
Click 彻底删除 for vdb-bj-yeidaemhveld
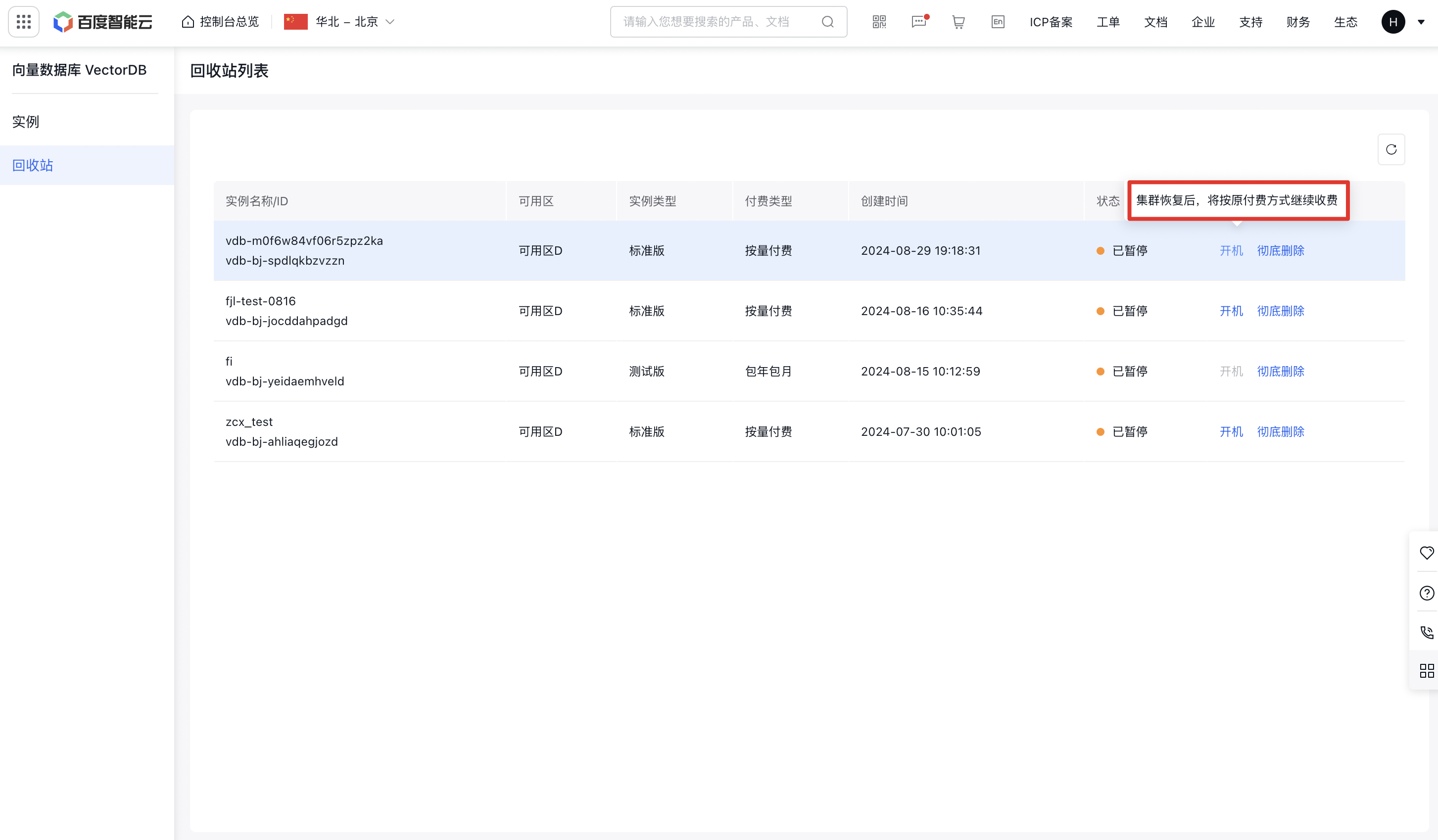point(1281,372)
